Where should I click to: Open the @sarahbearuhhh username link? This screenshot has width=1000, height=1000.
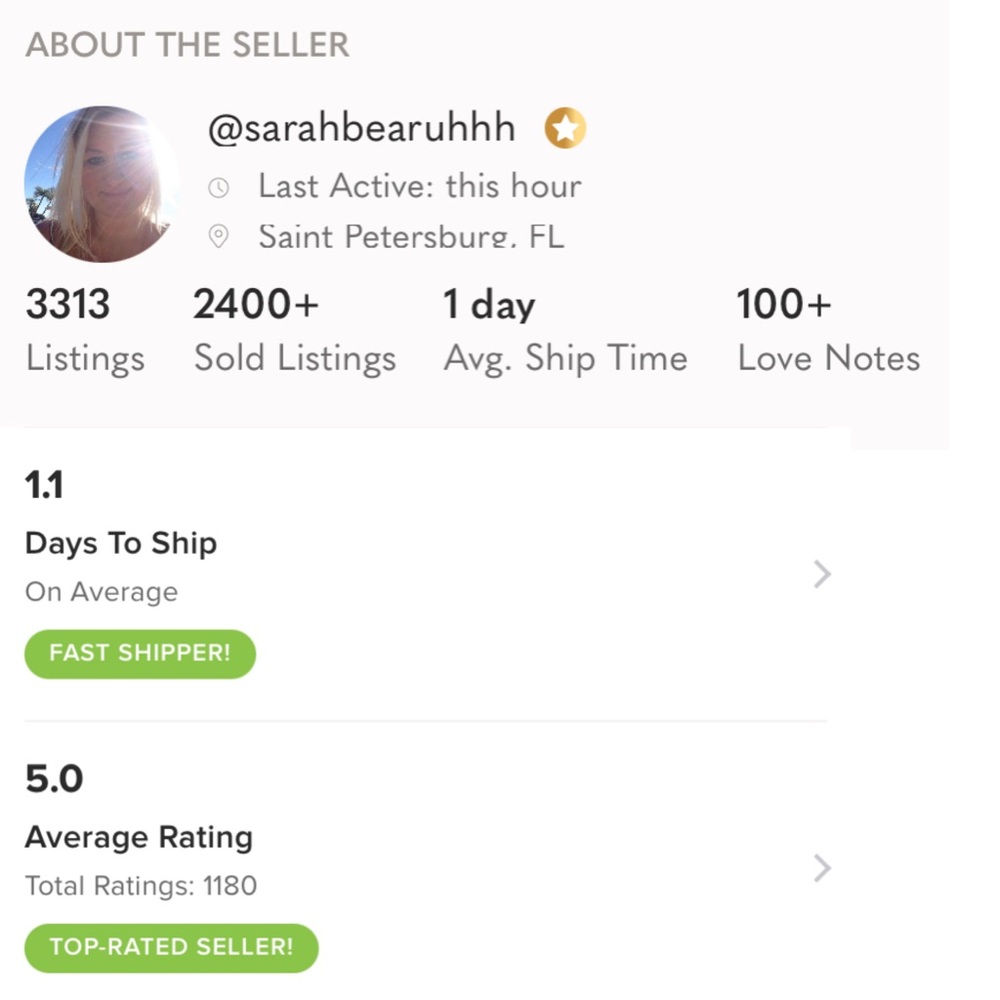tap(361, 128)
